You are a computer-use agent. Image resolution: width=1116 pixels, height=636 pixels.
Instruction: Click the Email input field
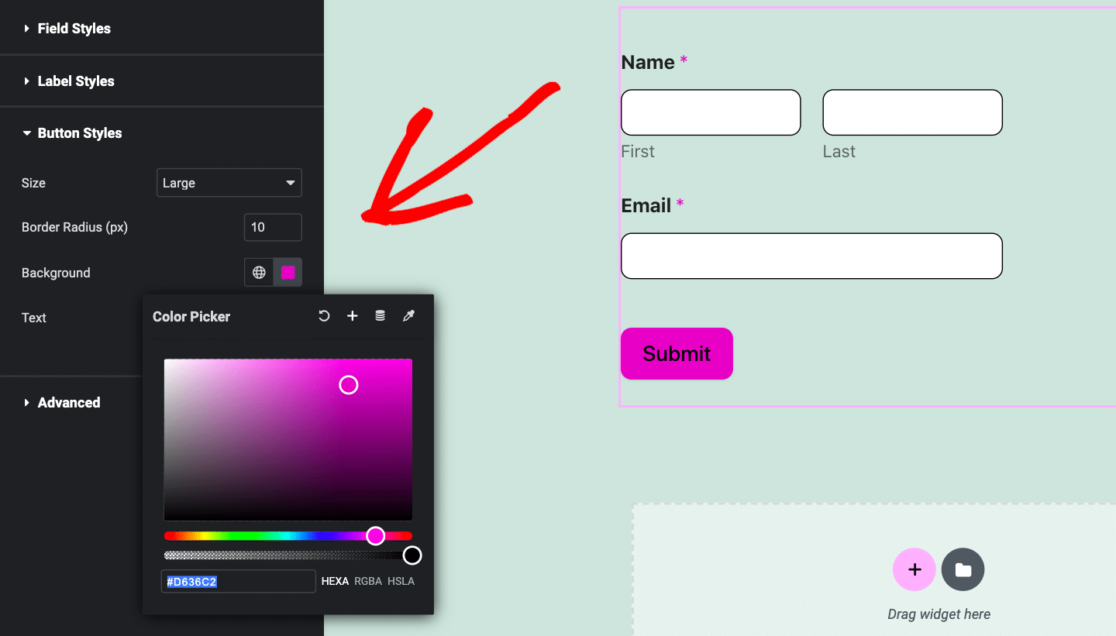tap(811, 256)
